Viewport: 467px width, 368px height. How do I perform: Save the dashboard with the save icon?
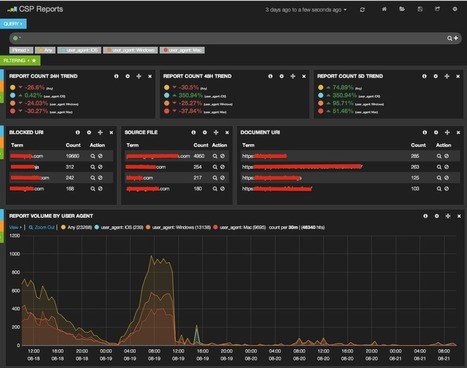pyautogui.click(x=420, y=9)
